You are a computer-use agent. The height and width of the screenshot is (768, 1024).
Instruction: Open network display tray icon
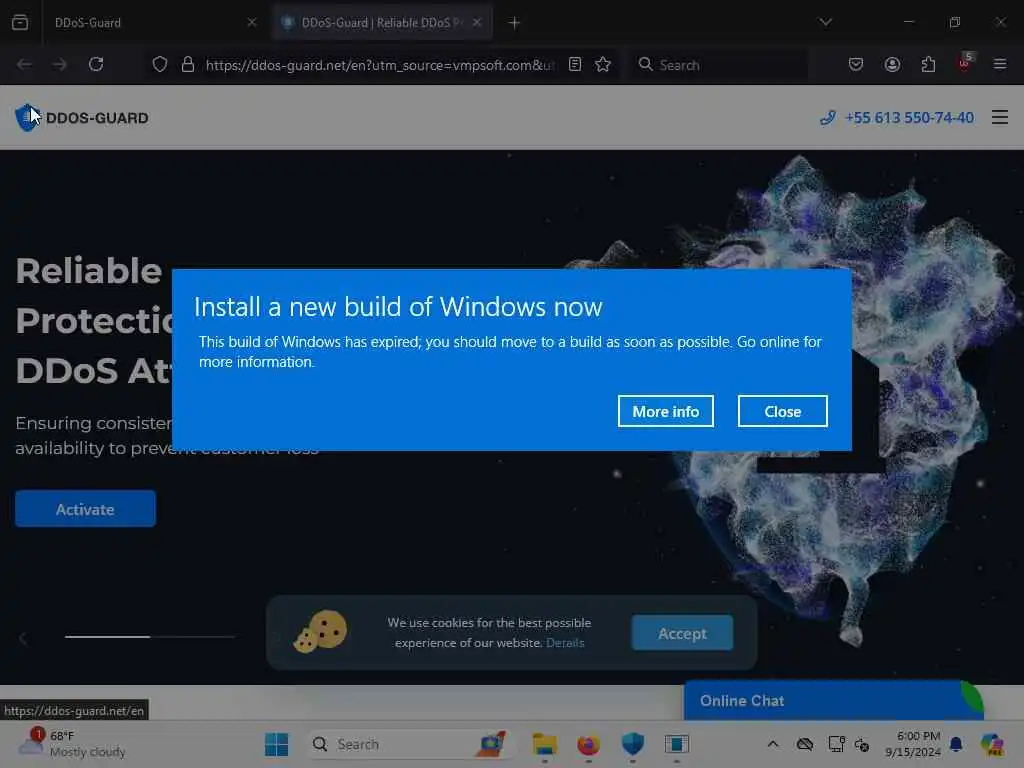point(835,744)
